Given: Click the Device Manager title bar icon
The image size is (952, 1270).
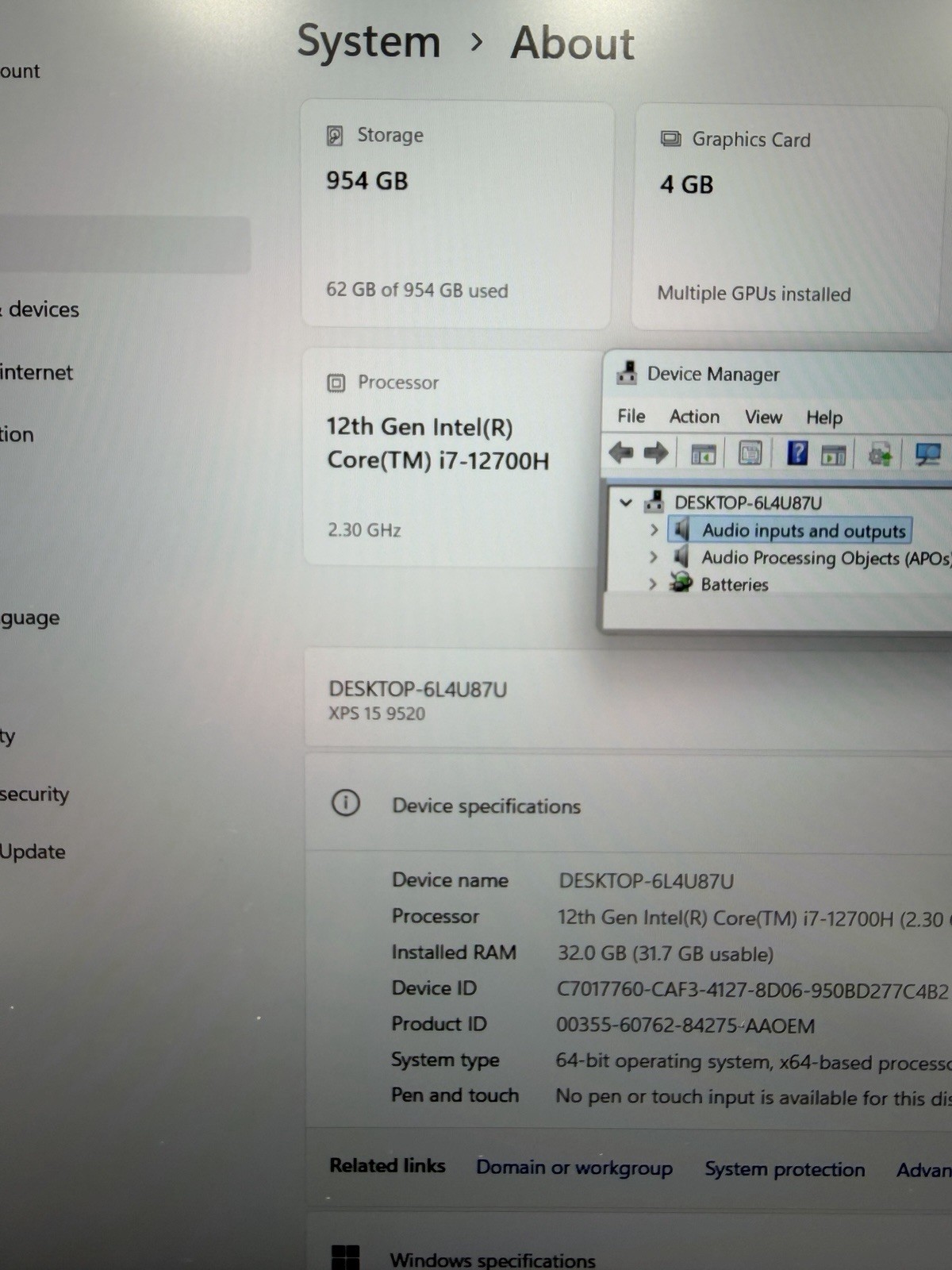Looking at the screenshot, I should [627, 373].
